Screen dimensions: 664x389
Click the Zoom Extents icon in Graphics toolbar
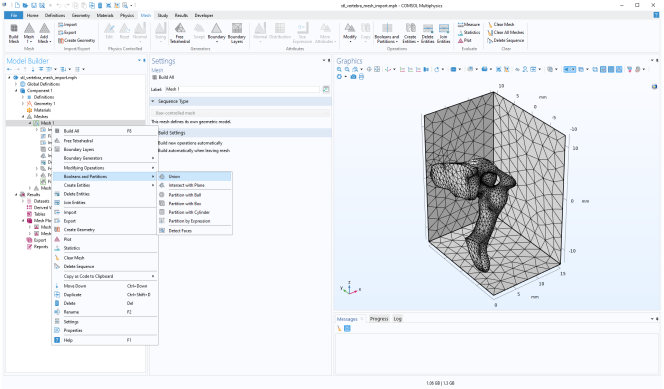(377, 69)
